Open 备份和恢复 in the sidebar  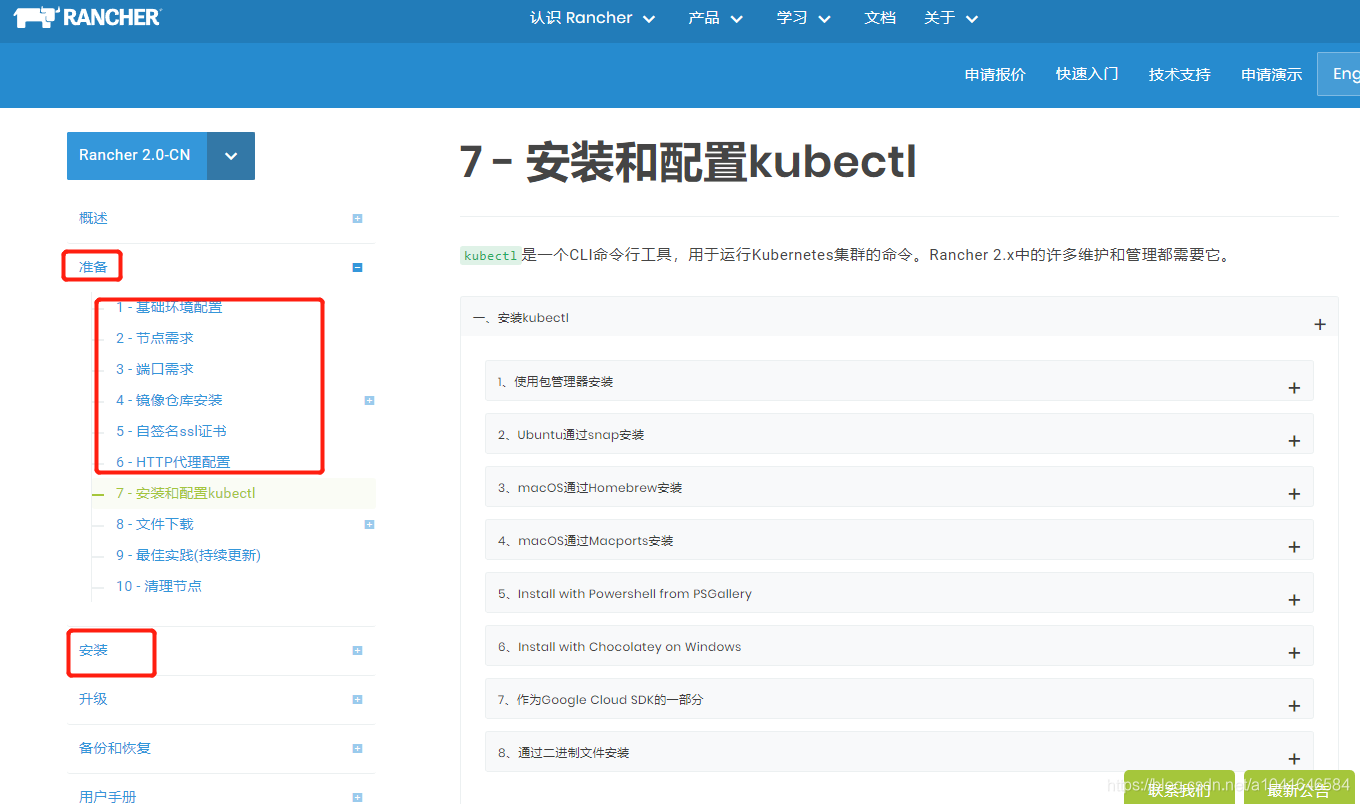click(x=115, y=748)
